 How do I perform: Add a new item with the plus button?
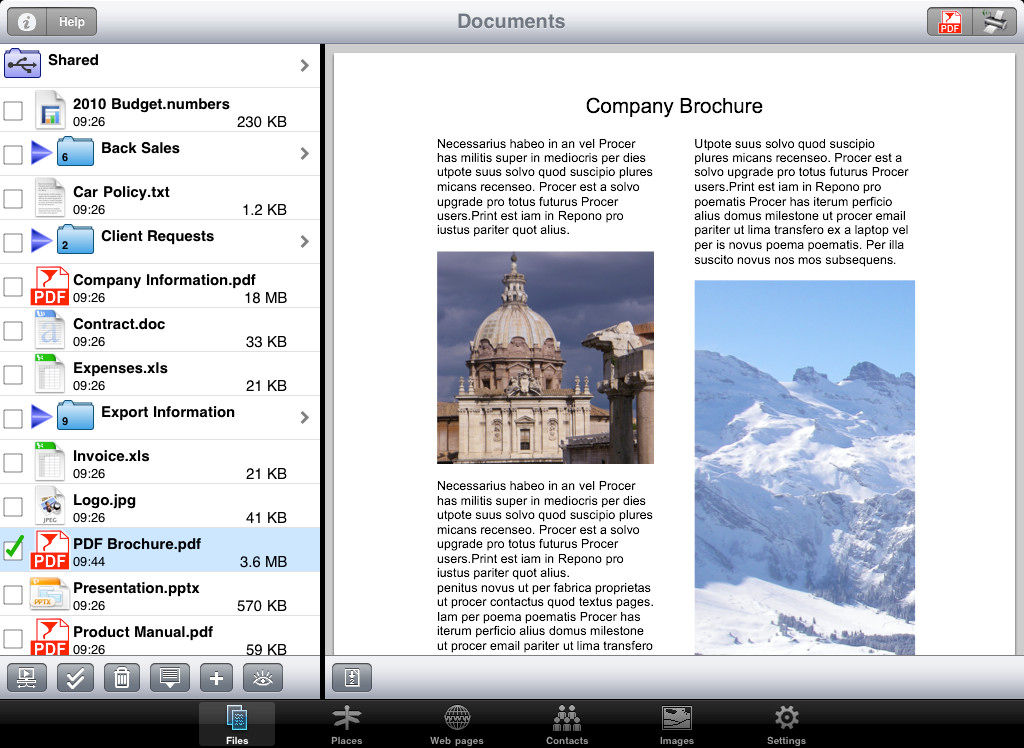(216, 677)
